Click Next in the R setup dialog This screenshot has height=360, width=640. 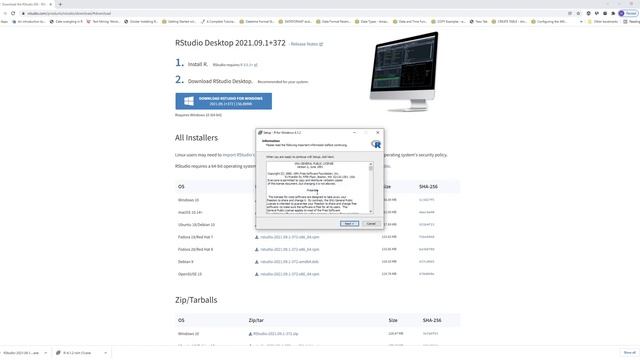(x=349, y=224)
